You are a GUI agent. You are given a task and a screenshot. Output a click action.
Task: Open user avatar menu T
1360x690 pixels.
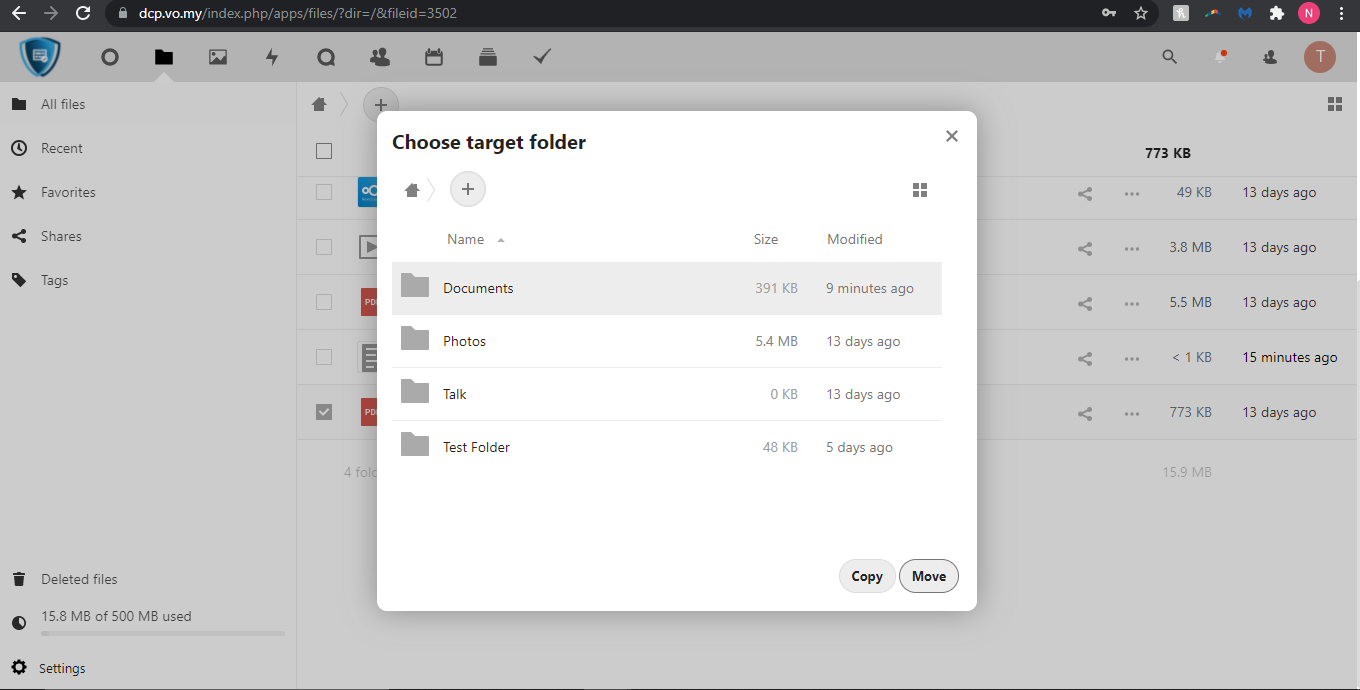pos(1319,57)
